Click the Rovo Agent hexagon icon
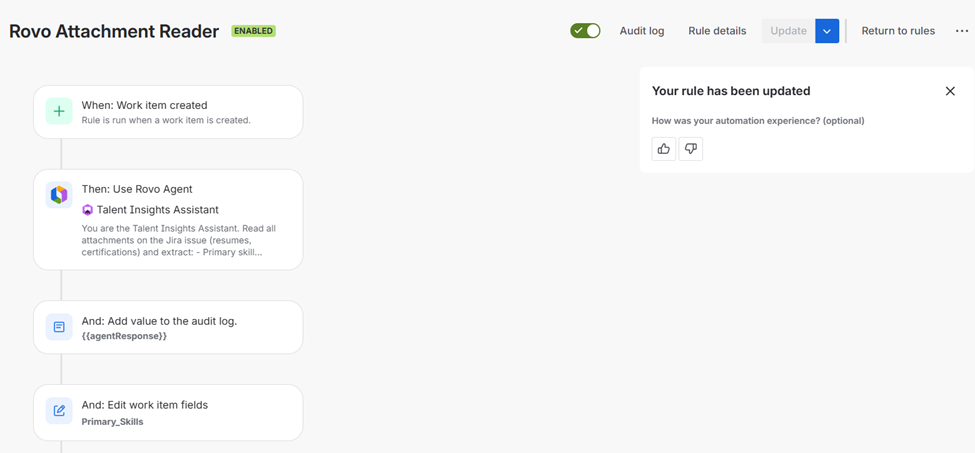The height and width of the screenshot is (453, 975). tap(59, 195)
